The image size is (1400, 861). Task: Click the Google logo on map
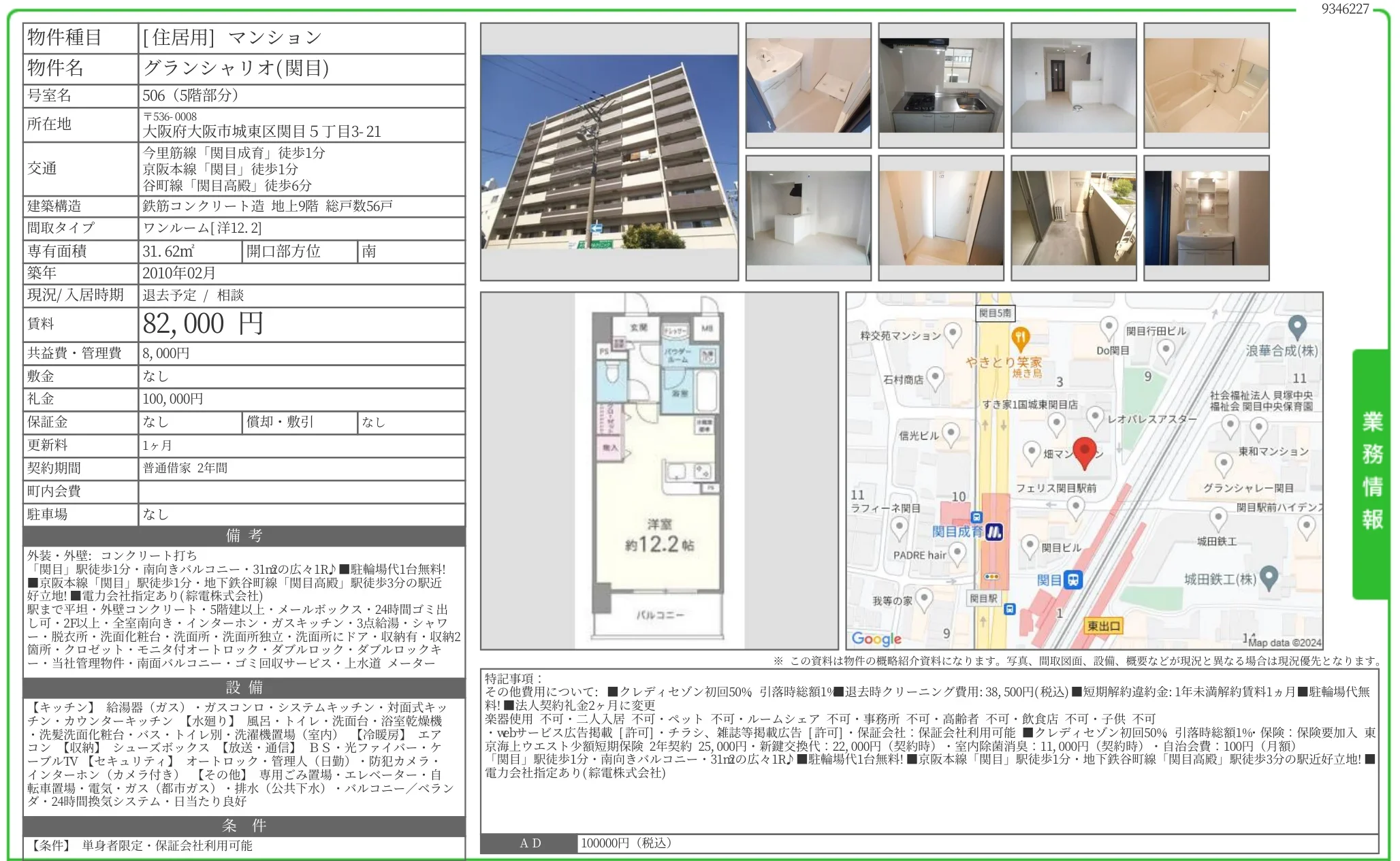point(876,638)
